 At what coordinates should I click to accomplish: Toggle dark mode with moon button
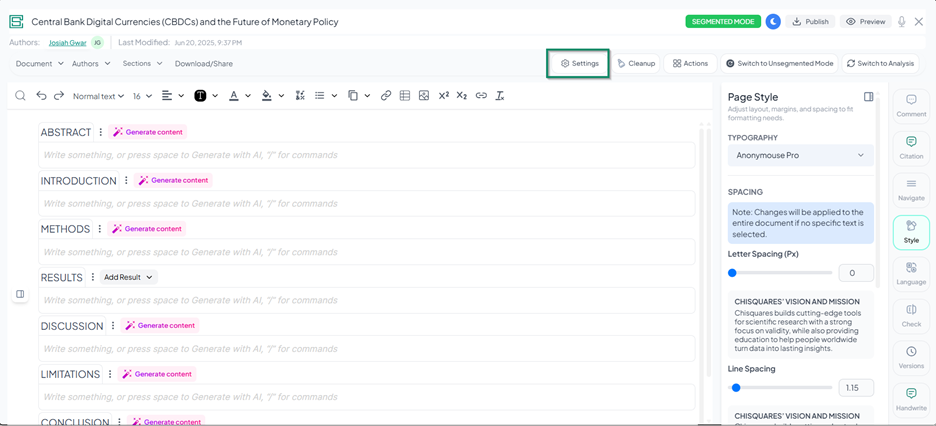773,21
